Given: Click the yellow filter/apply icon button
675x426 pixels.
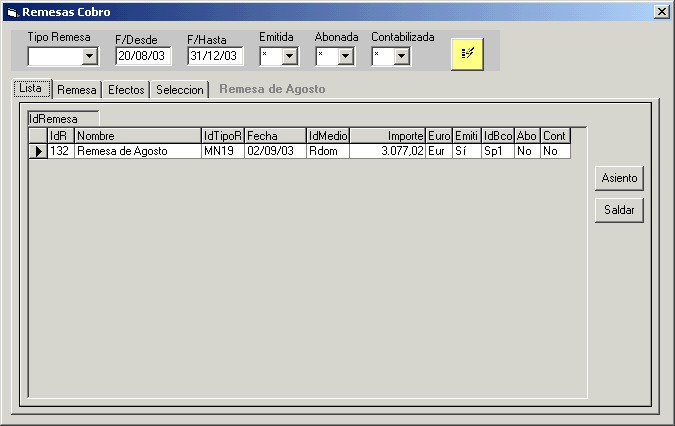Looking at the screenshot, I should tap(467, 55).
